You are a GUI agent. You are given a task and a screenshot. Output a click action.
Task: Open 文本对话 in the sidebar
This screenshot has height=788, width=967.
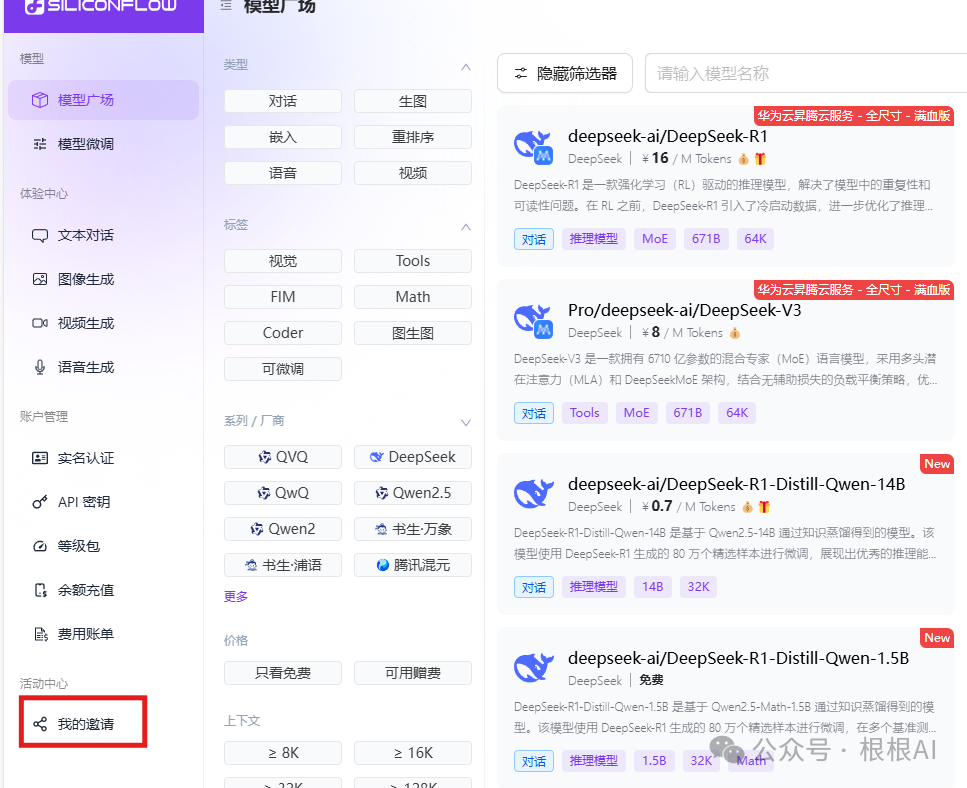tap(103, 235)
